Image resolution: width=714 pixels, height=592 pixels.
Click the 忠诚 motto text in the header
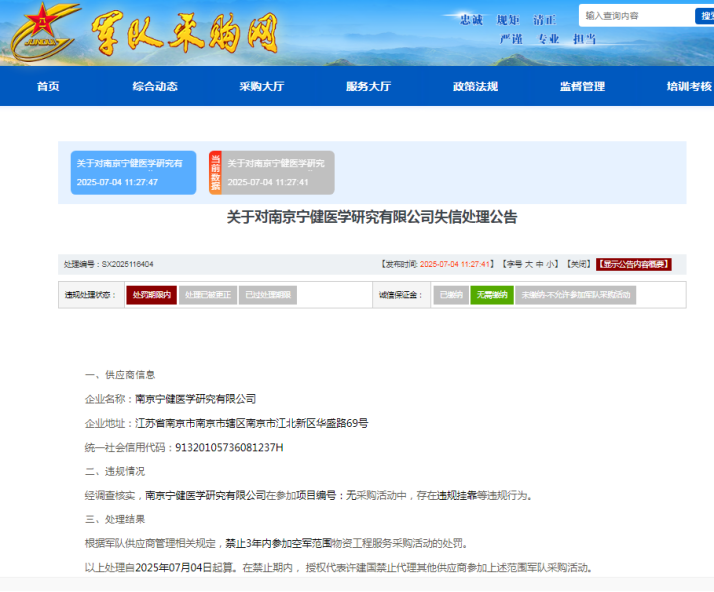coord(471,20)
